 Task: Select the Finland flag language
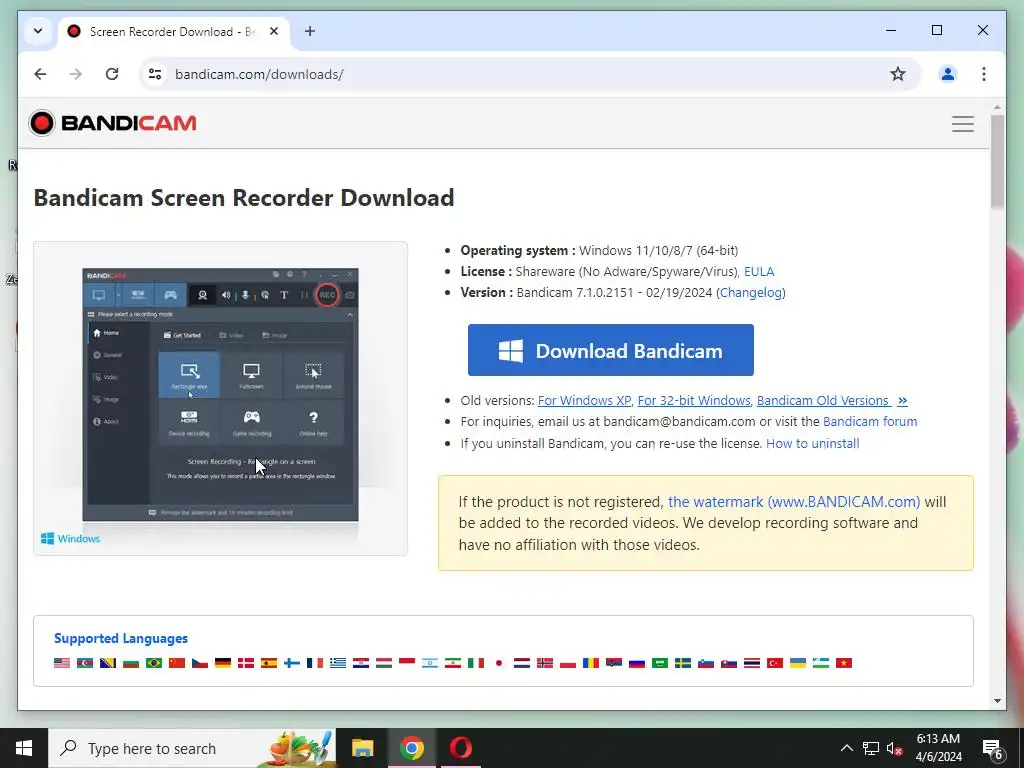[x=292, y=663]
